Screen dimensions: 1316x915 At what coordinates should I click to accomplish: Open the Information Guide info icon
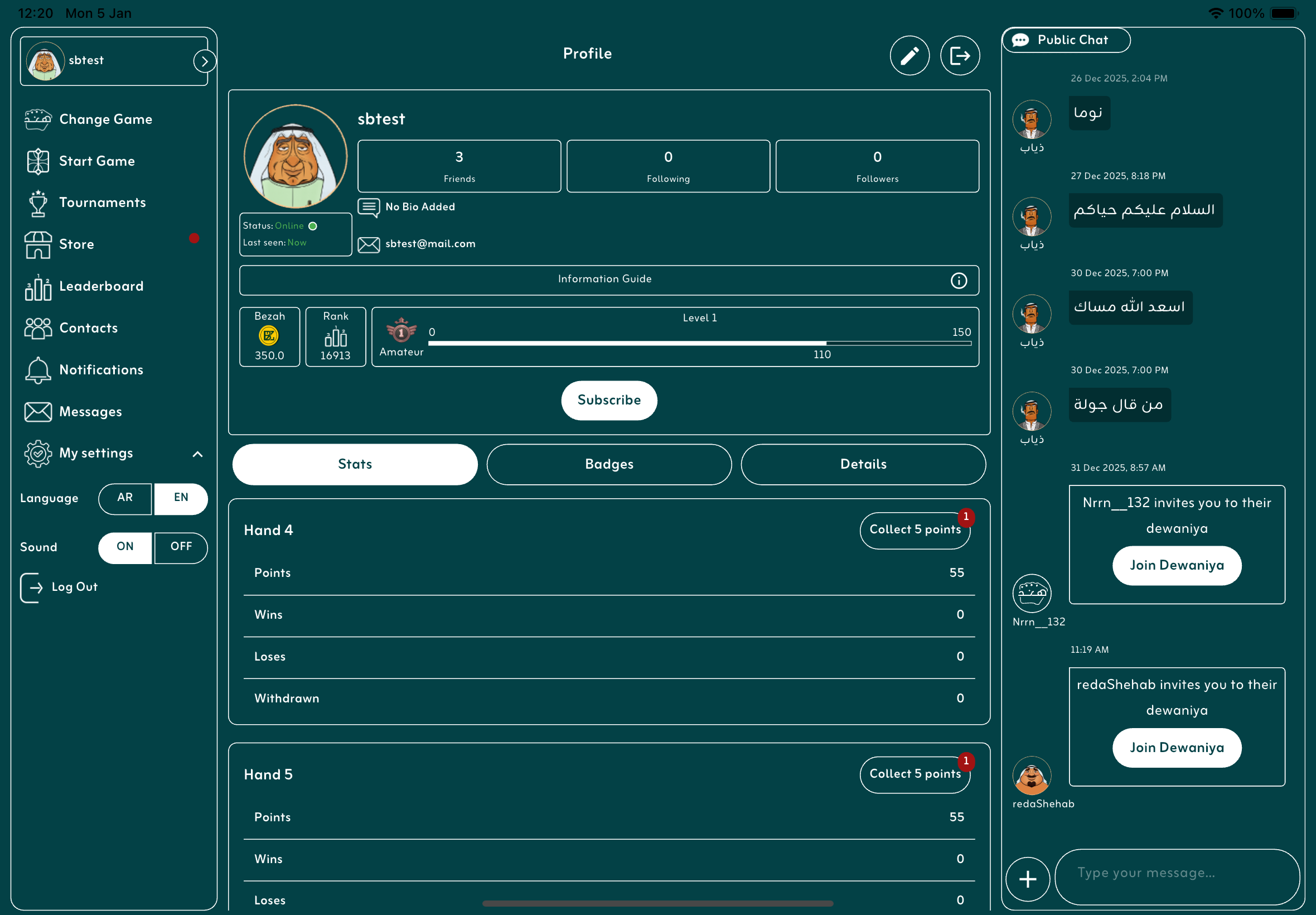pyautogui.click(x=959, y=280)
